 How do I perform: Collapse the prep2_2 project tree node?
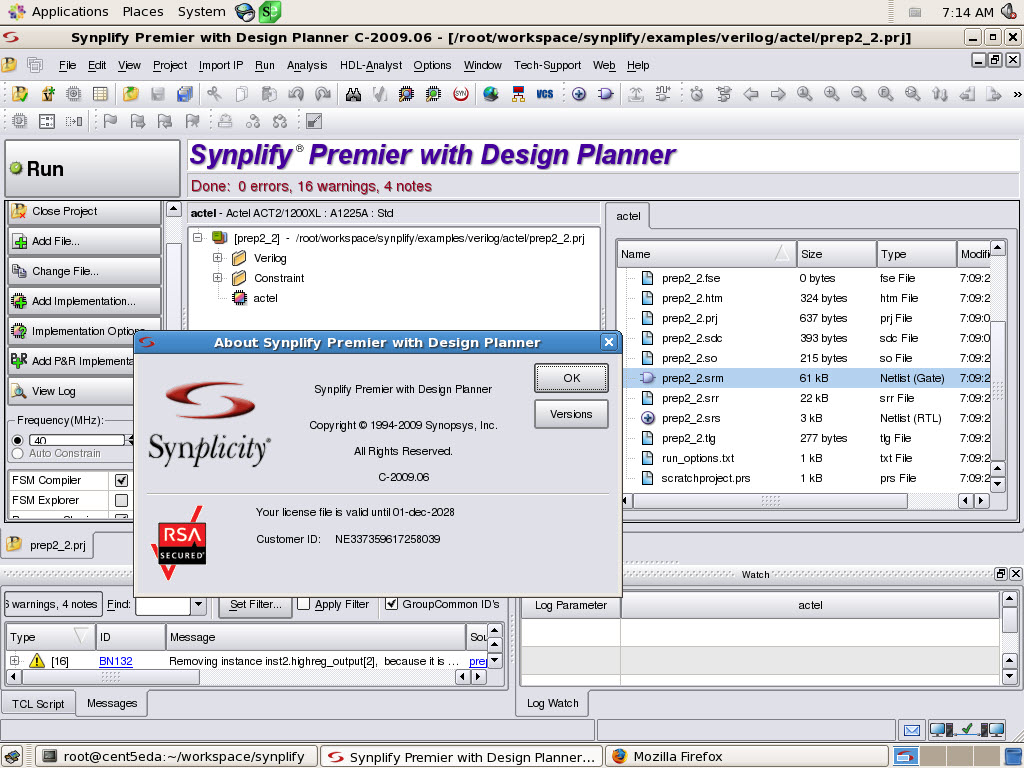197,238
